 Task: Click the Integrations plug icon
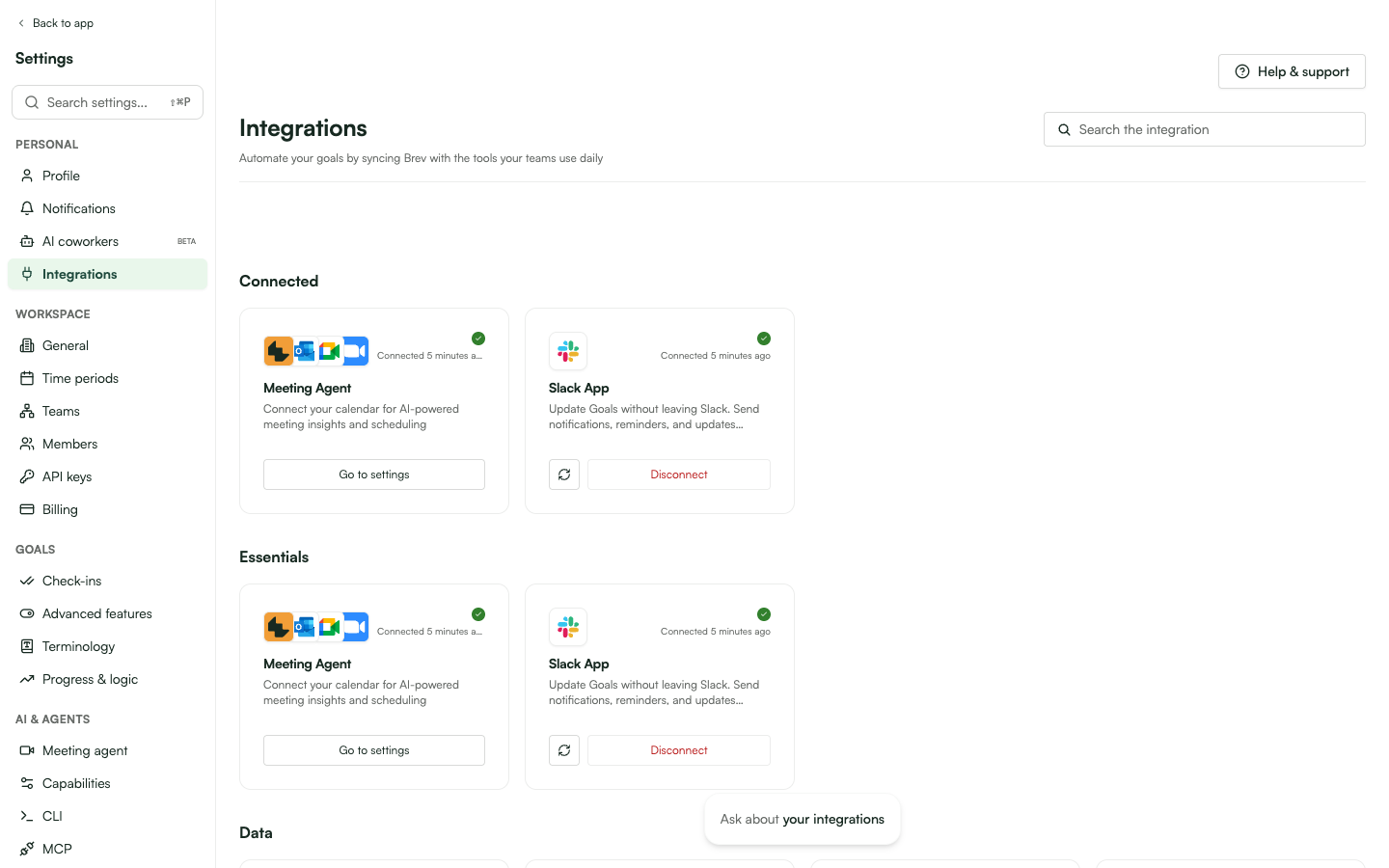tap(27, 274)
